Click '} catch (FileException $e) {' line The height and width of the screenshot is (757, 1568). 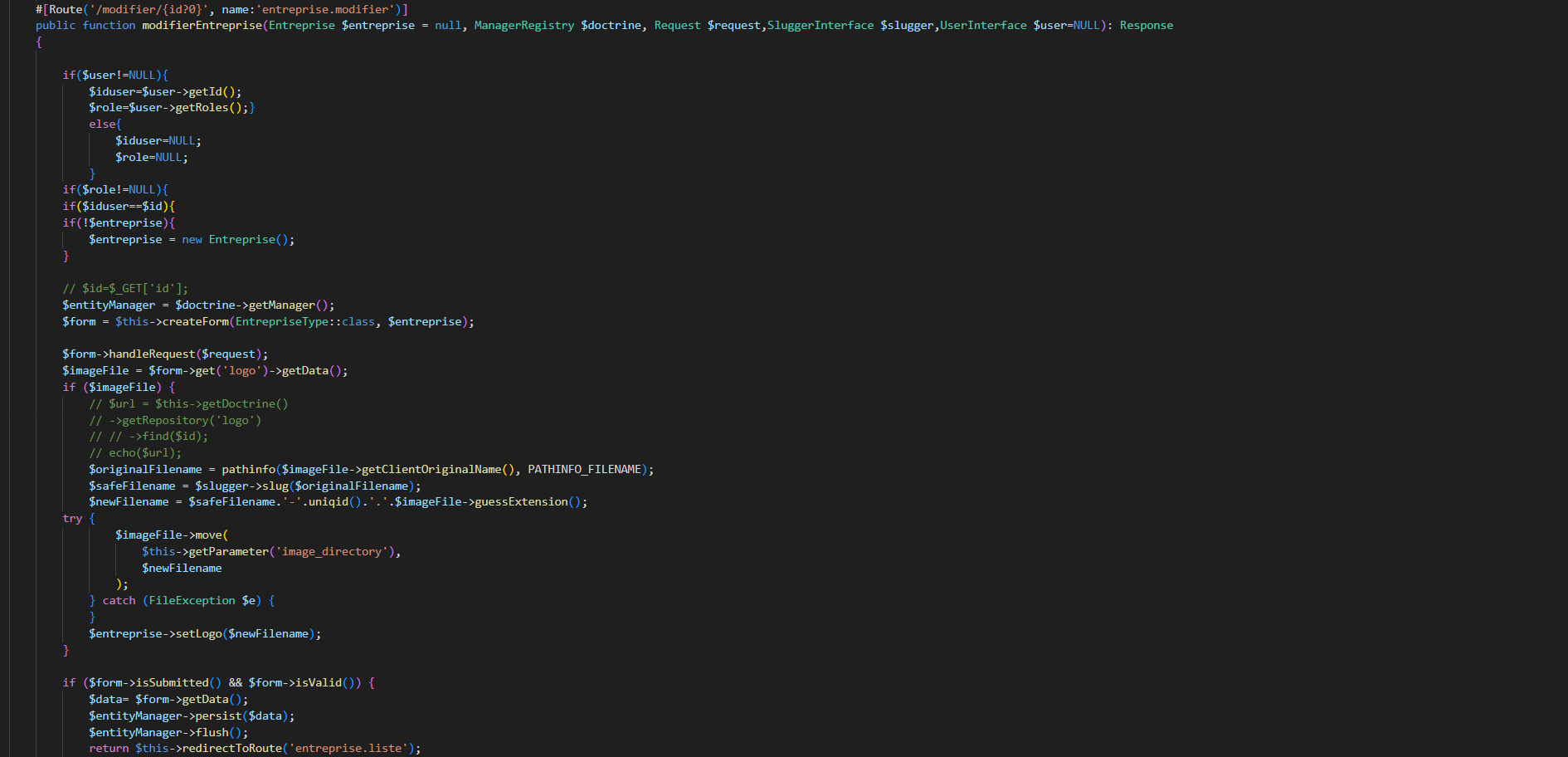(x=182, y=601)
